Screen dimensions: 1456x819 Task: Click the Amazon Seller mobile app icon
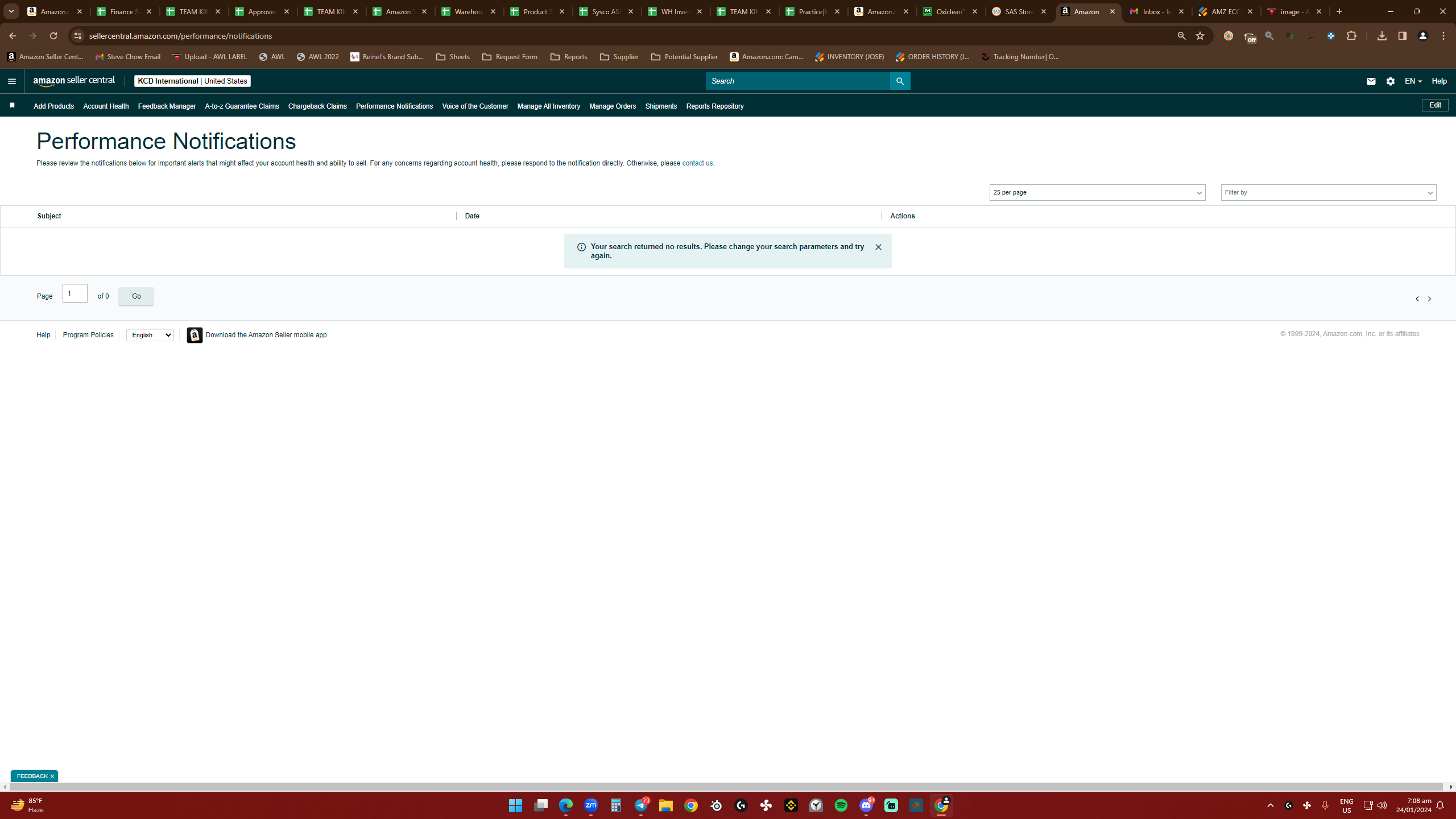click(x=195, y=335)
